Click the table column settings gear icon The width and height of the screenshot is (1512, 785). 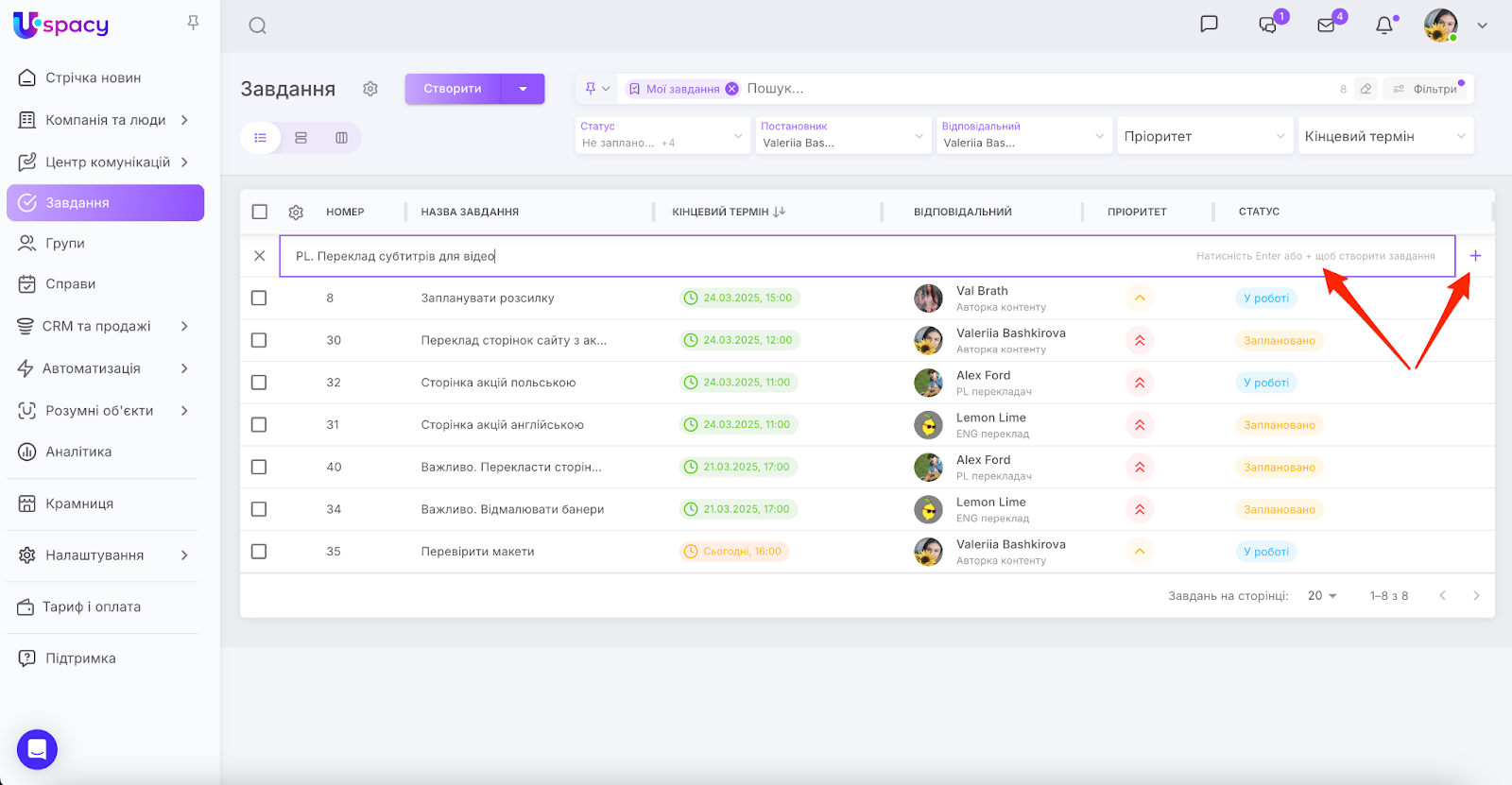tap(296, 213)
